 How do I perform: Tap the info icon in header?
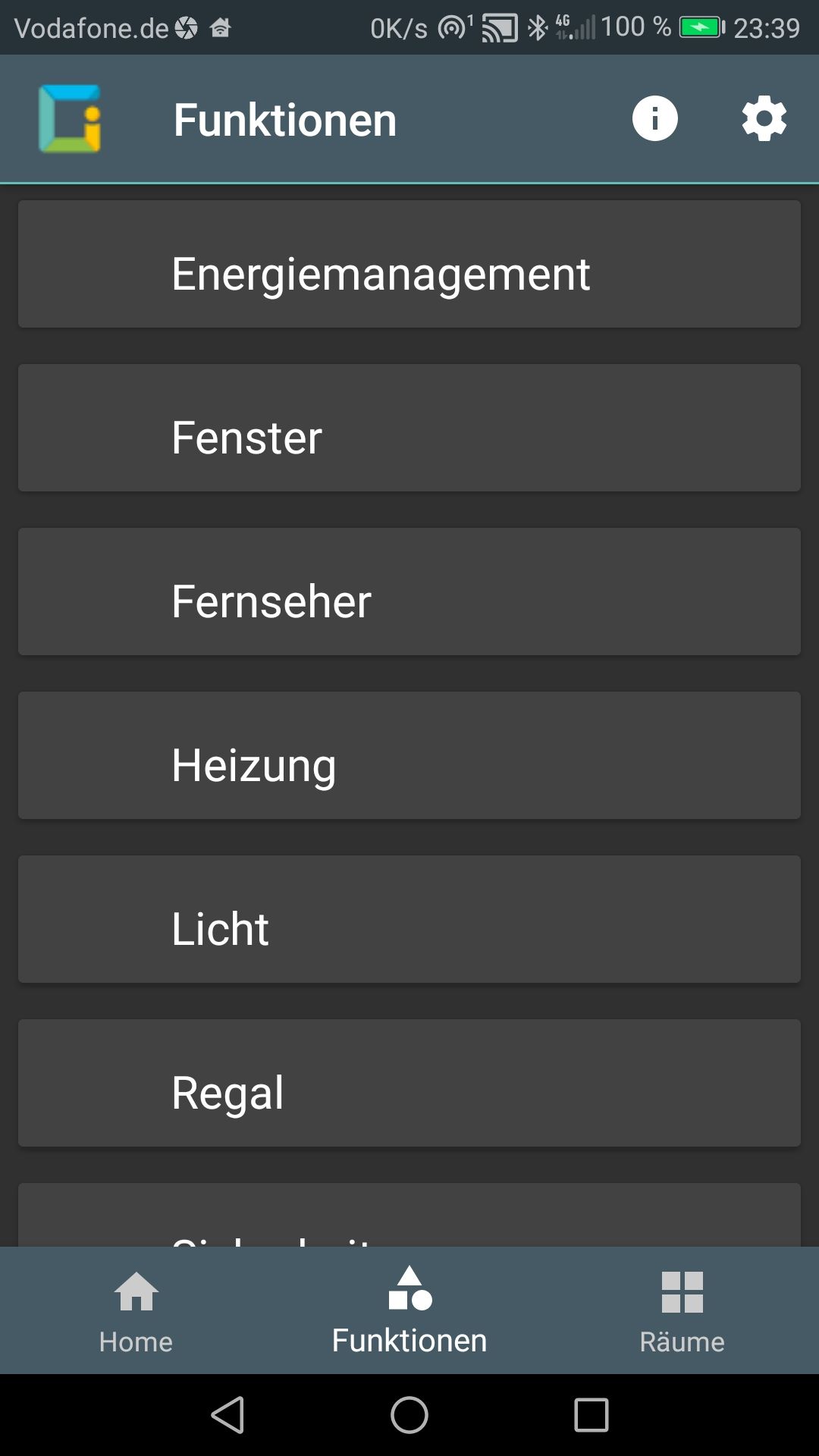coord(654,118)
